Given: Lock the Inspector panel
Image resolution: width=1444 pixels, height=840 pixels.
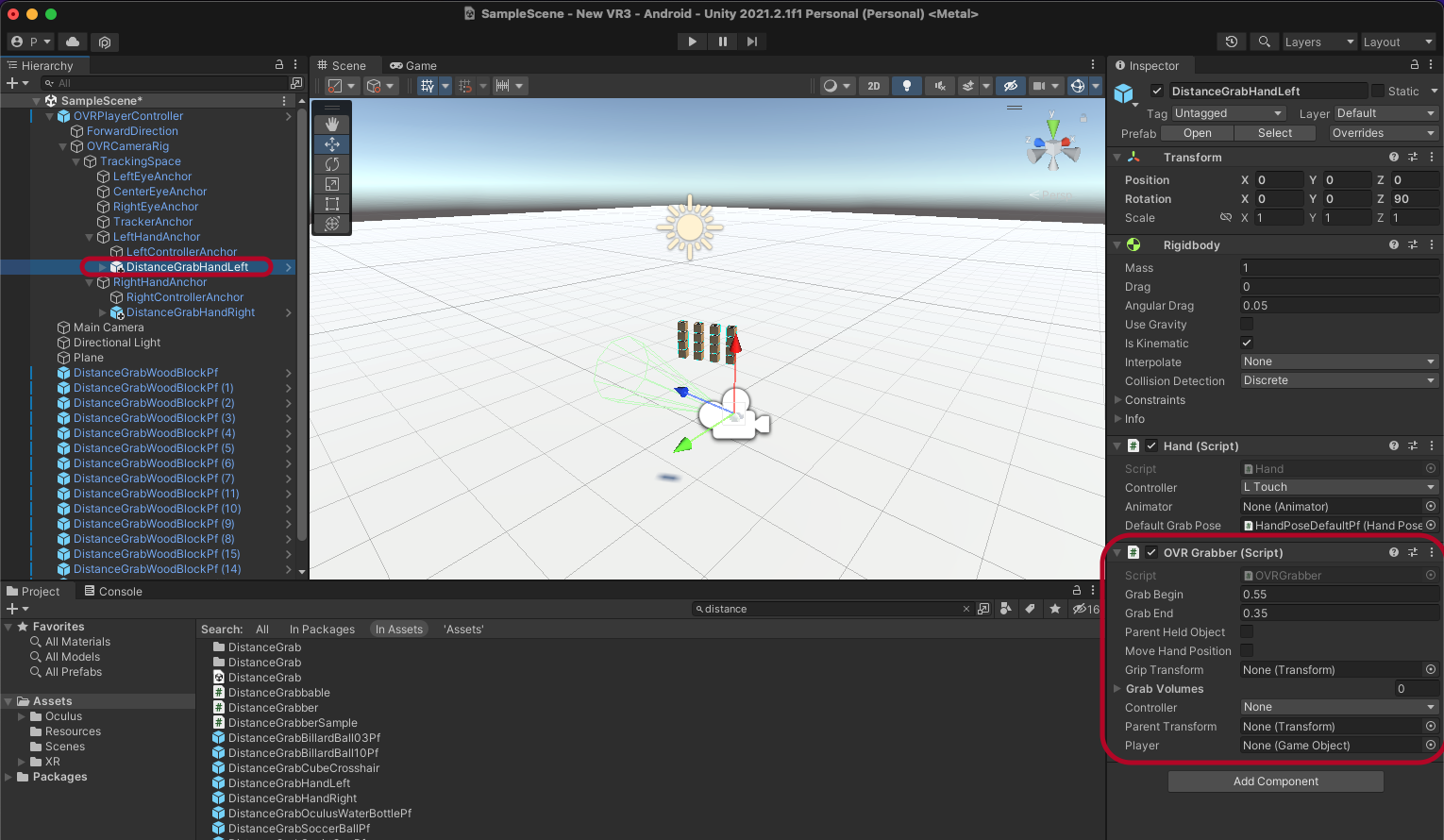Looking at the screenshot, I should point(1414,65).
